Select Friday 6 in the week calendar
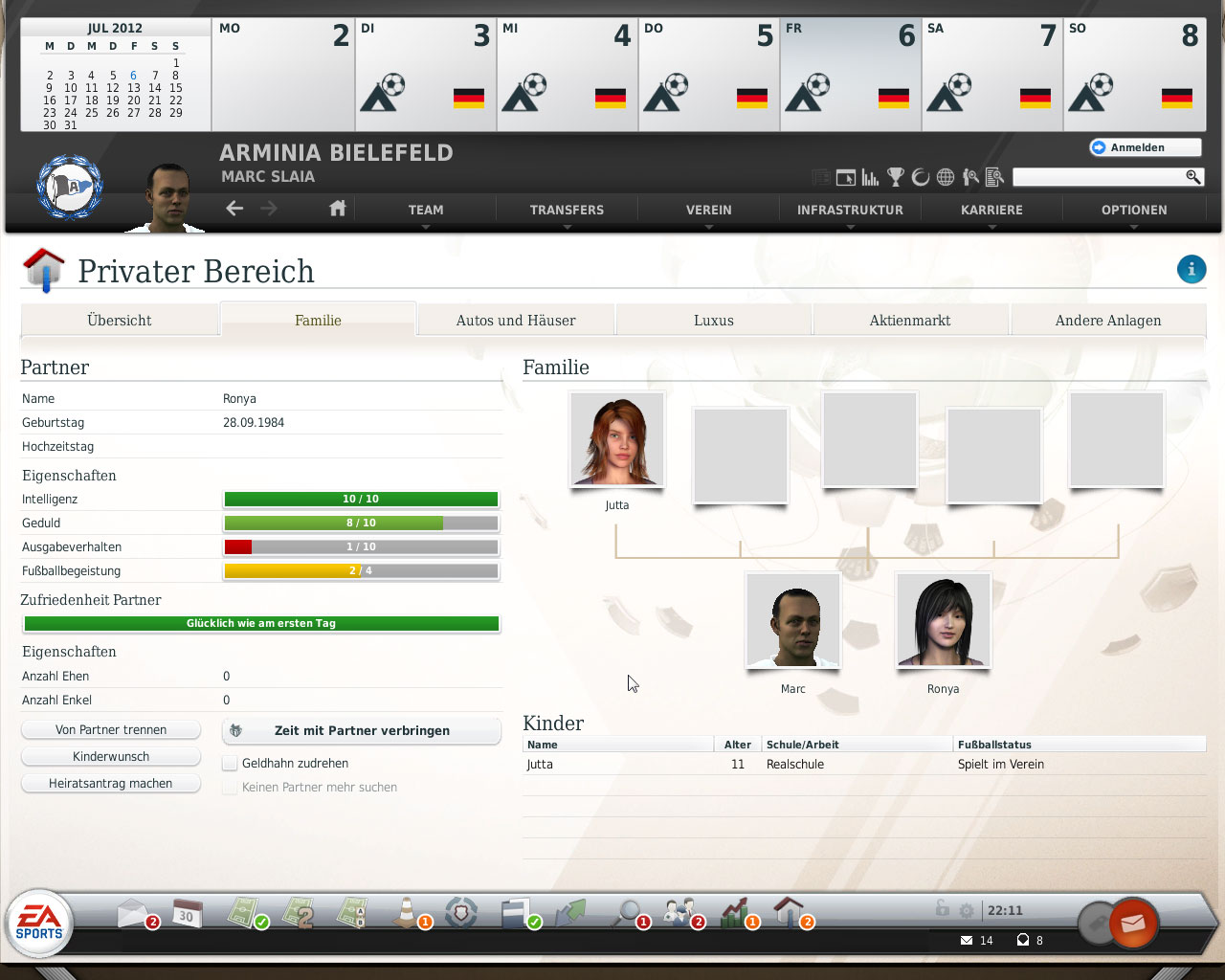Image resolution: width=1225 pixels, height=980 pixels. 850,75
